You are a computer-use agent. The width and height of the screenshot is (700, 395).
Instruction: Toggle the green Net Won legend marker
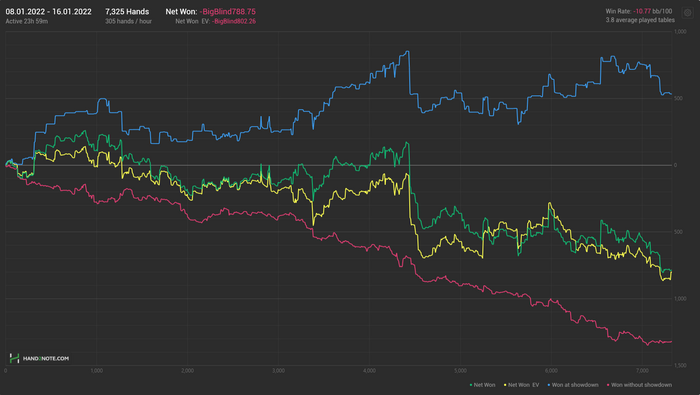tap(471, 385)
